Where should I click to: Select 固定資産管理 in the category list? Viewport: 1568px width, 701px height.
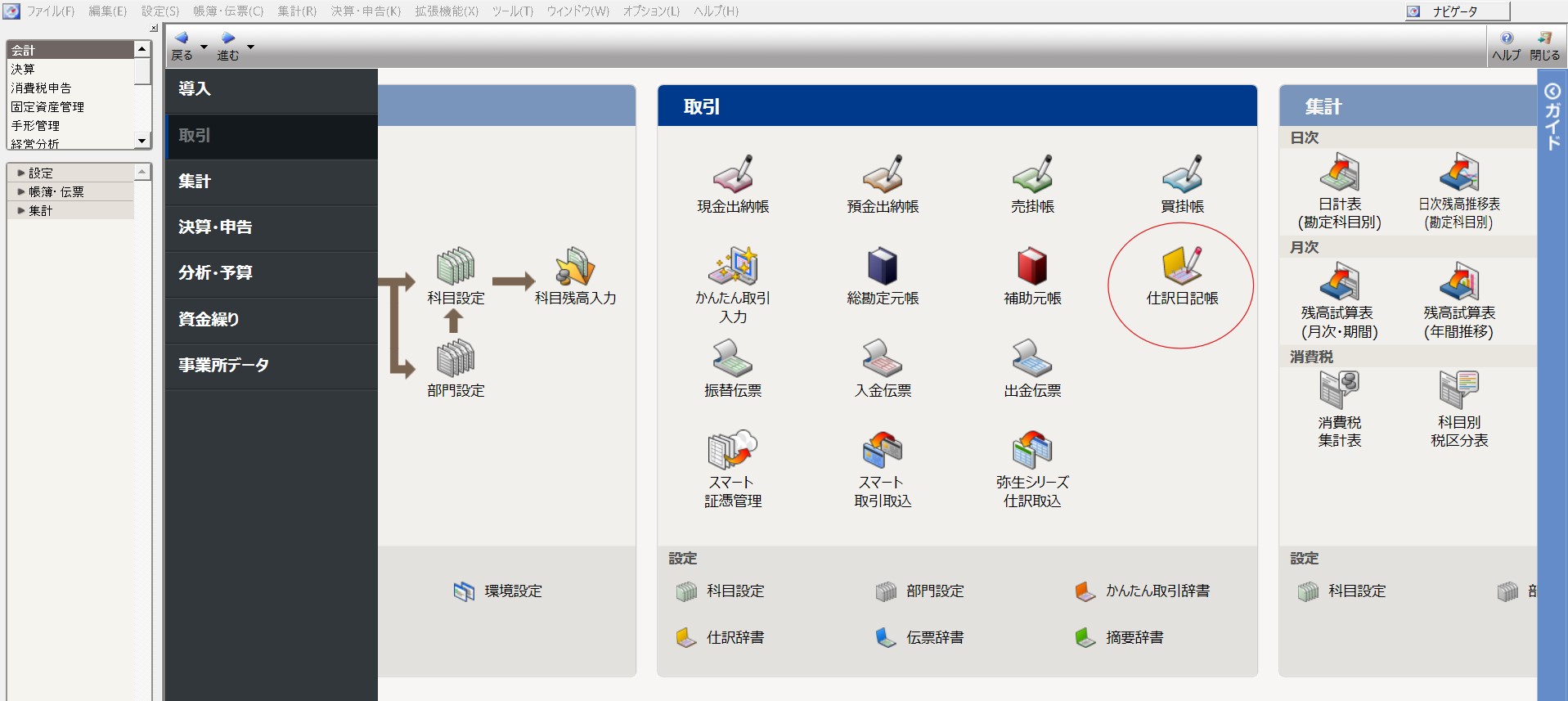pyautogui.click(x=70, y=106)
